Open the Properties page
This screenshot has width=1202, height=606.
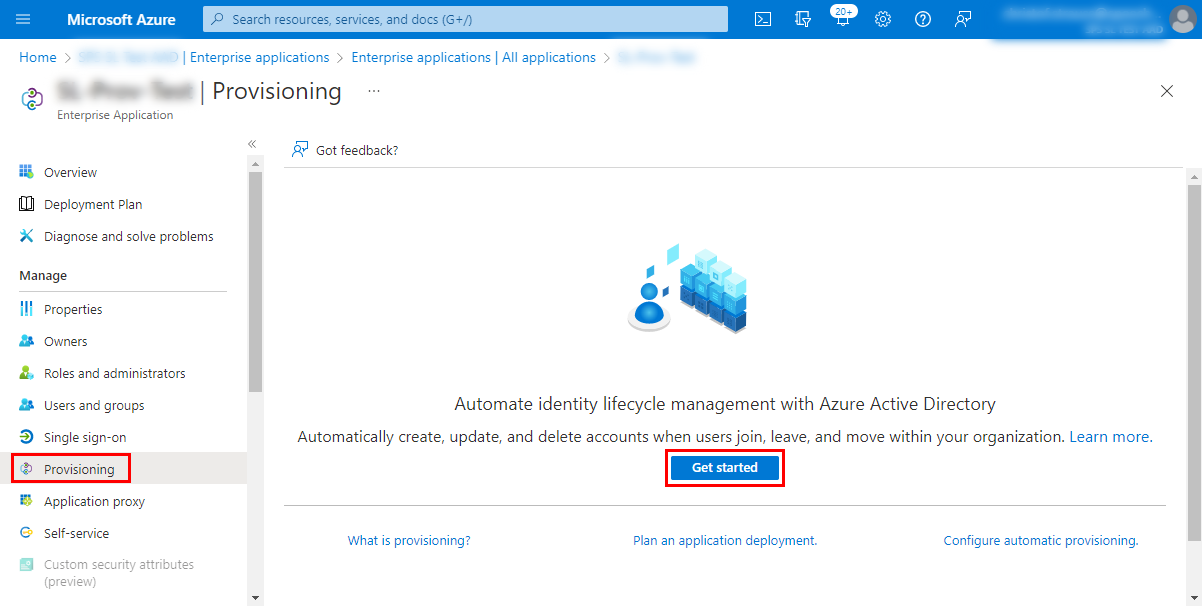point(73,309)
